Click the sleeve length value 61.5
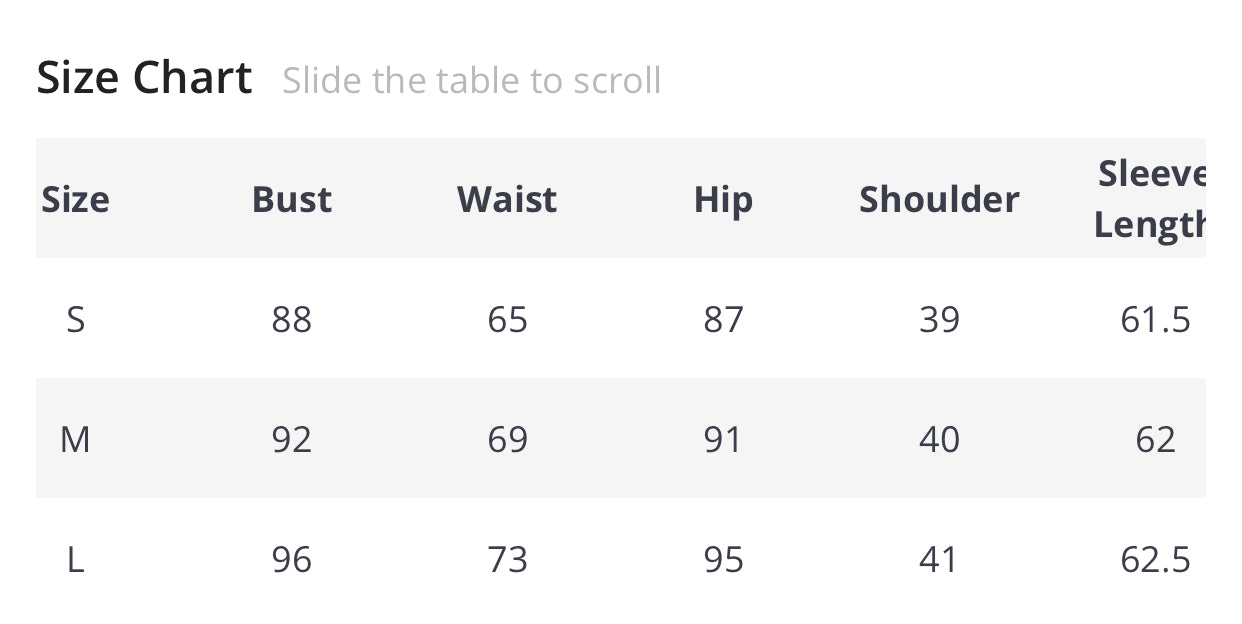The width and height of the screenshot is (1242, 624). pyautogui.click(x=1155, y=319)
